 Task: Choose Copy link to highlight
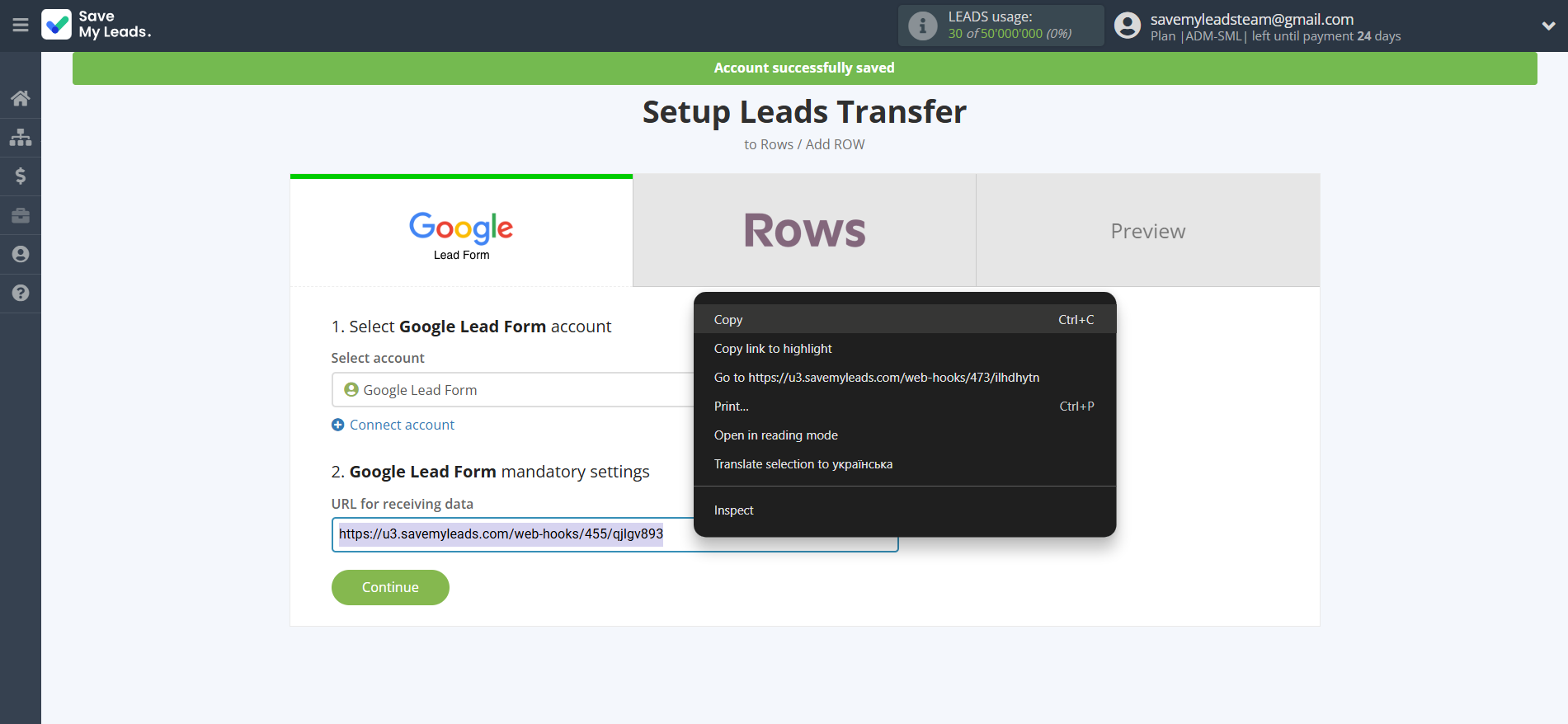pyautogui.click(x=904, y=348)
